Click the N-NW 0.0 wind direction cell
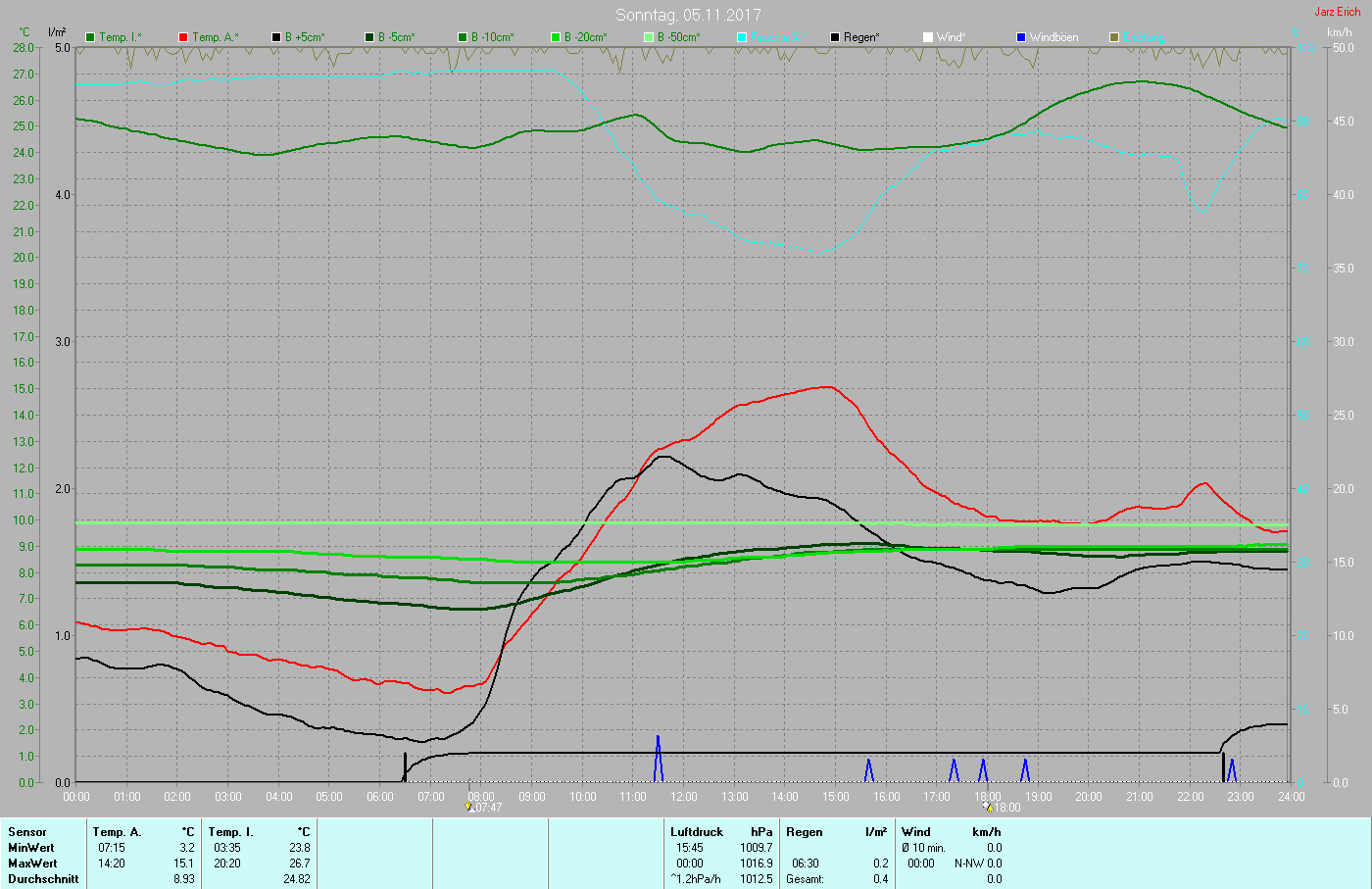This screenshot has height=889, width=1372. pyautogui.click(x=978, y=864)
